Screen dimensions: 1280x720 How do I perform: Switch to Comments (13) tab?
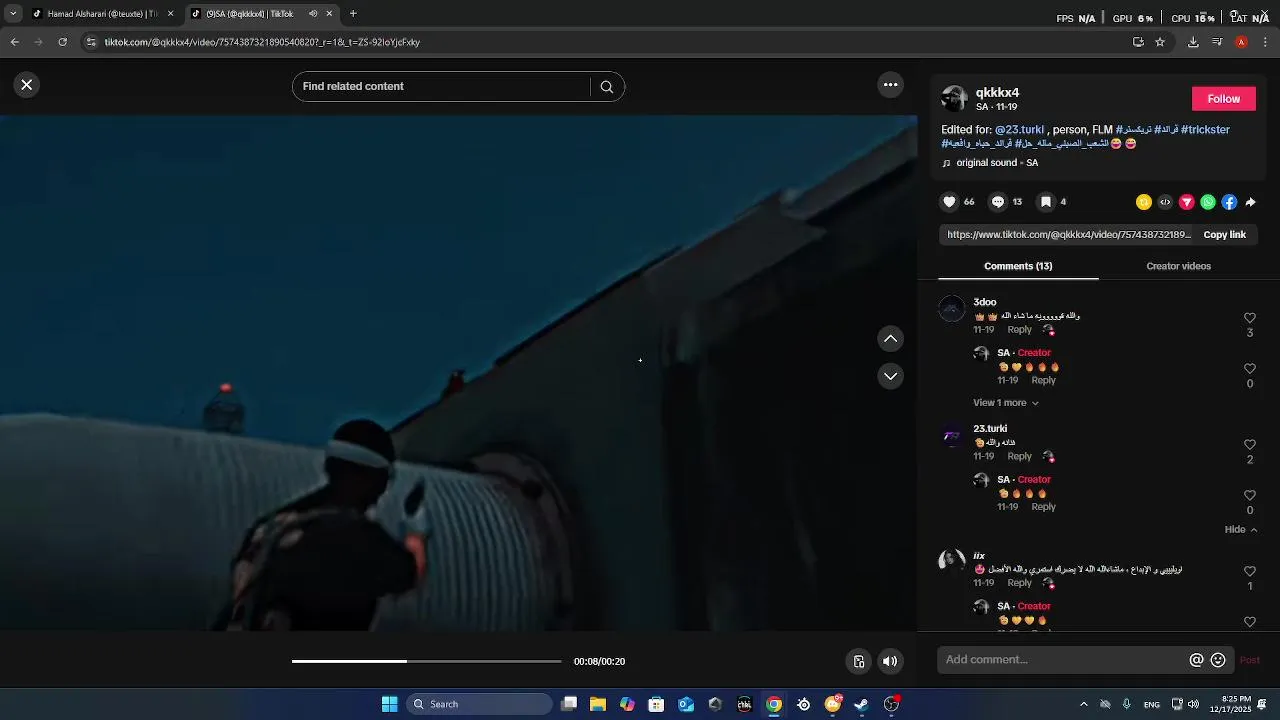(x=1018, y=266)
